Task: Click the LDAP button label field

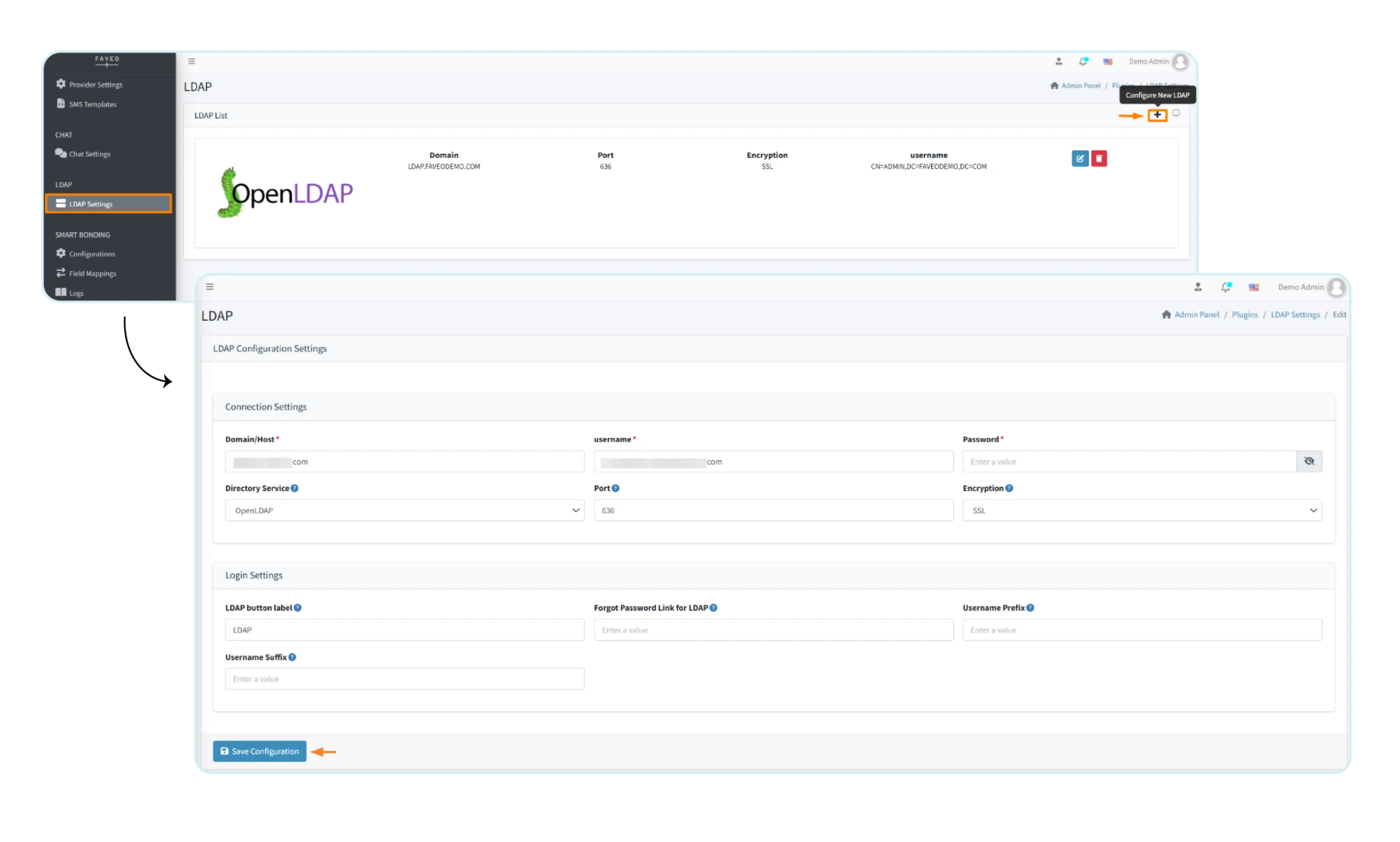Action: pos(405,630)
